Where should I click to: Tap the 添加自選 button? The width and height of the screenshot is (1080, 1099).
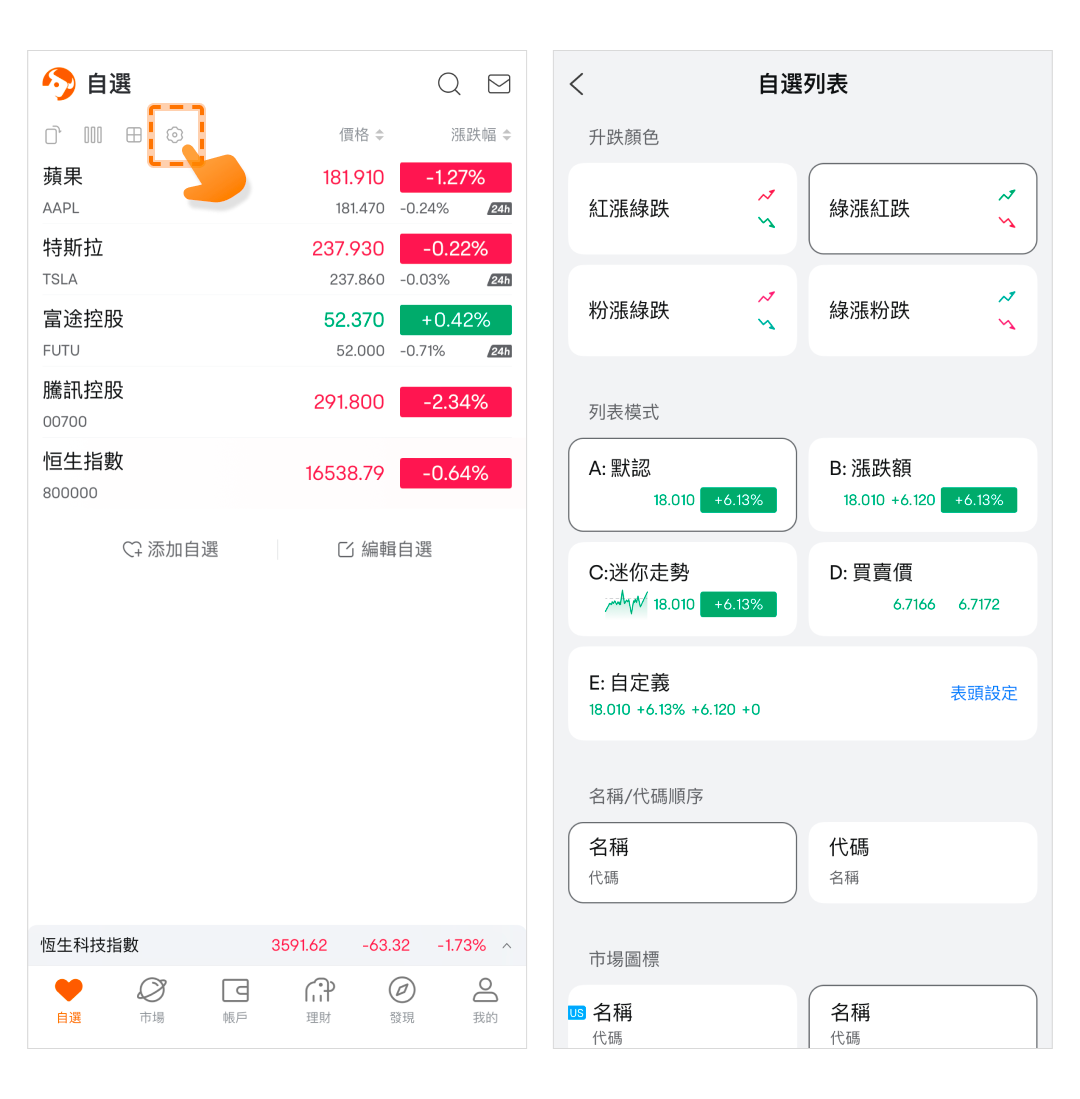pyautogui.click(x=170, y=550)
